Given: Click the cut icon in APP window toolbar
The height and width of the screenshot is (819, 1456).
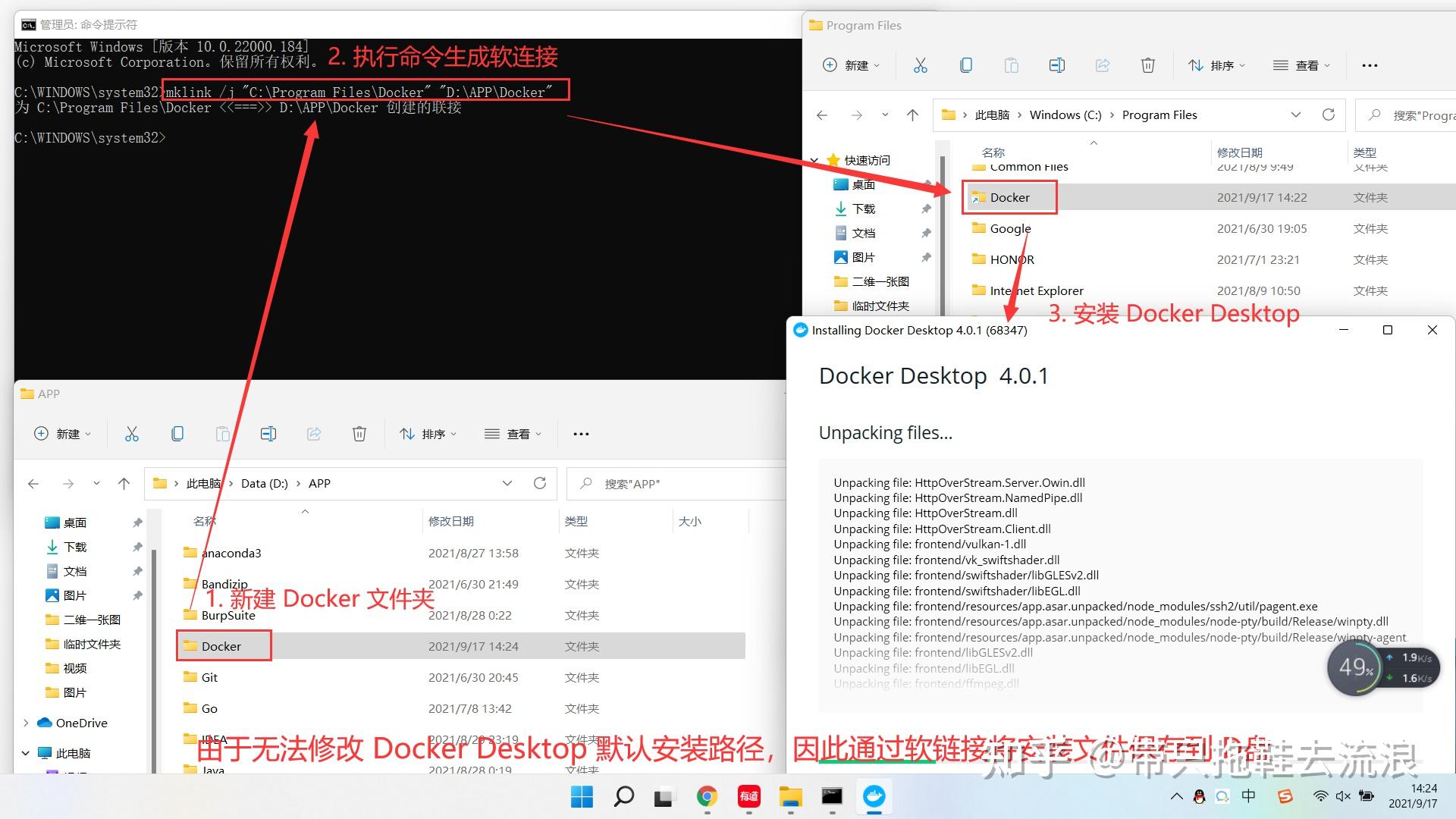Looking at the screenshot, I should pyautogui.click(x=132, y=434).
